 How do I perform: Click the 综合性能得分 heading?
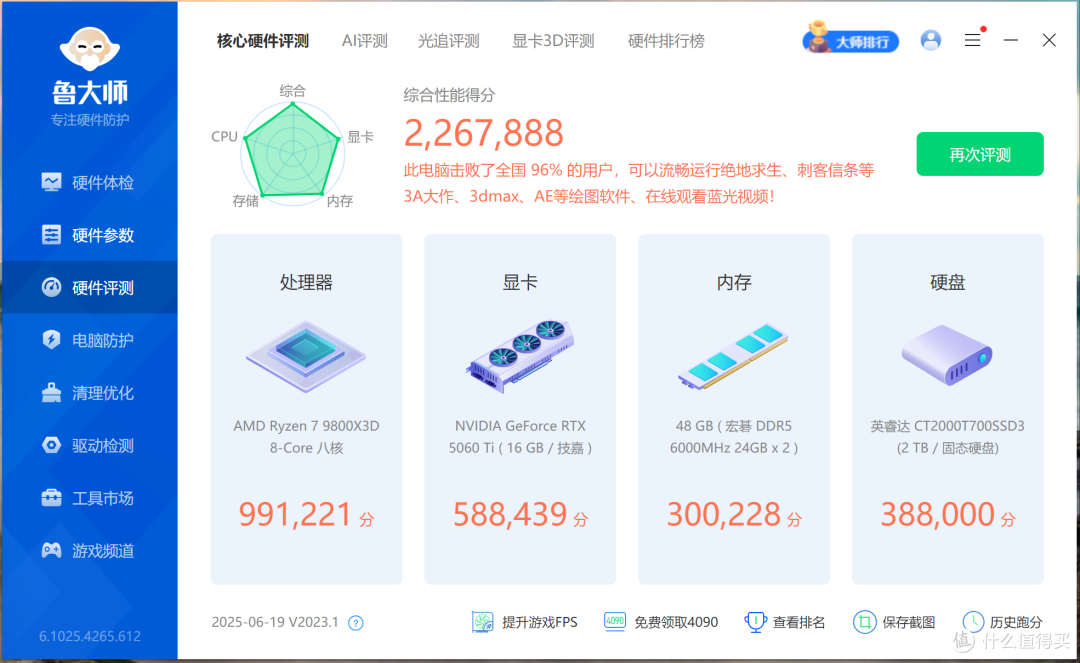449,95
